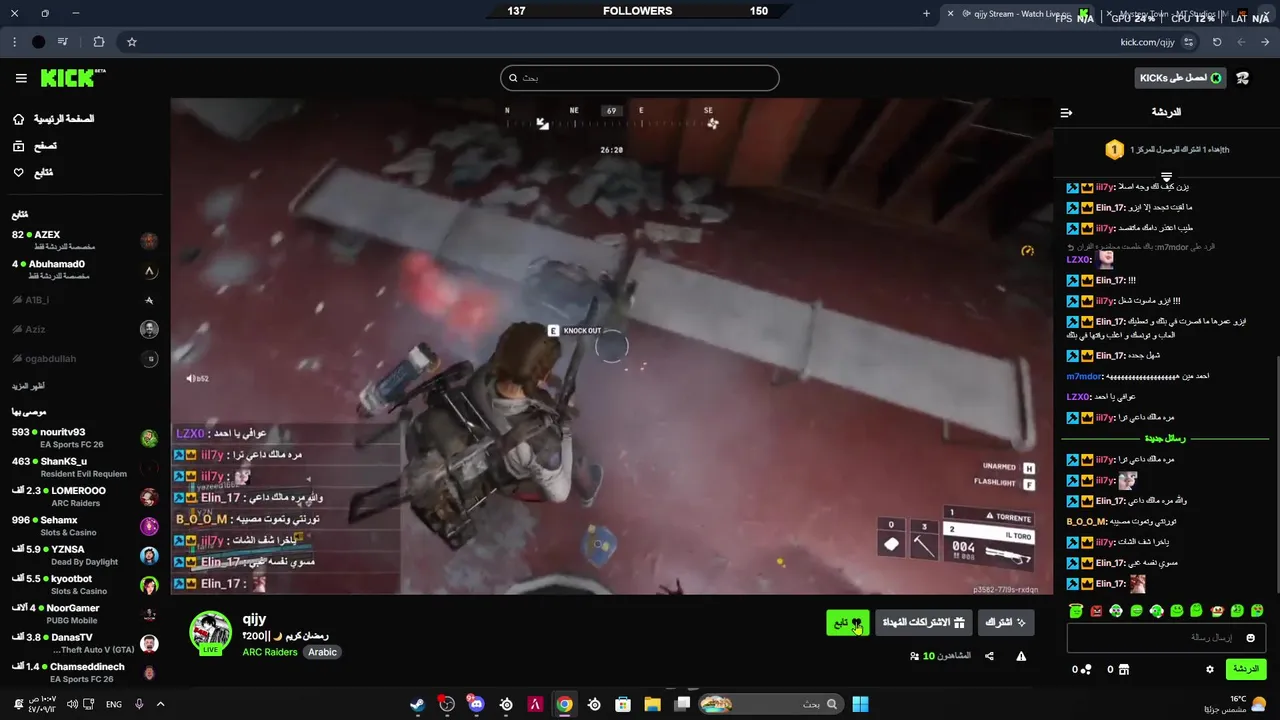
Task: Collapse the chat panel
Action: [1066, 112]
